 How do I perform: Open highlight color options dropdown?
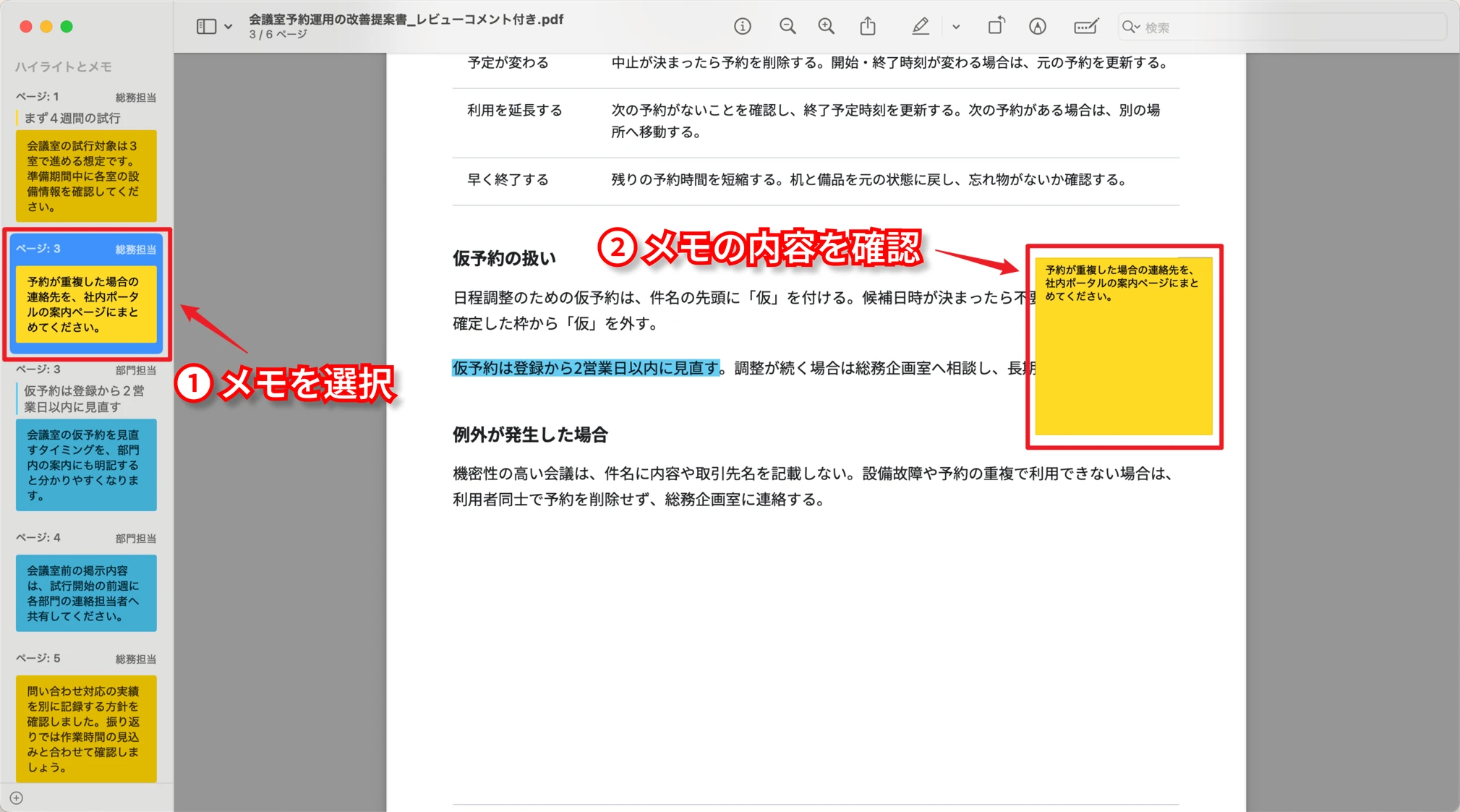956,27
